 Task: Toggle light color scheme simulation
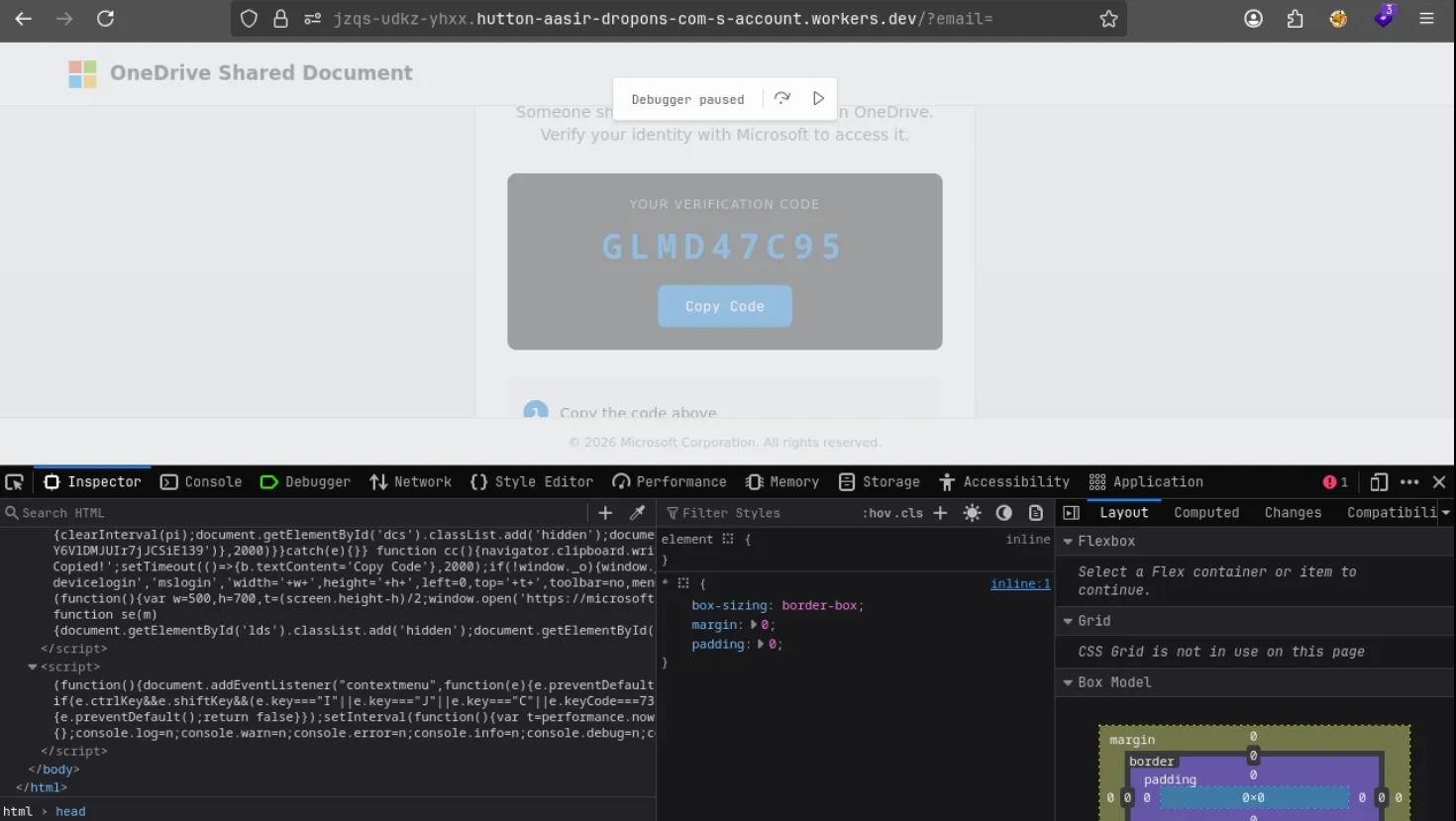(972, 512)
